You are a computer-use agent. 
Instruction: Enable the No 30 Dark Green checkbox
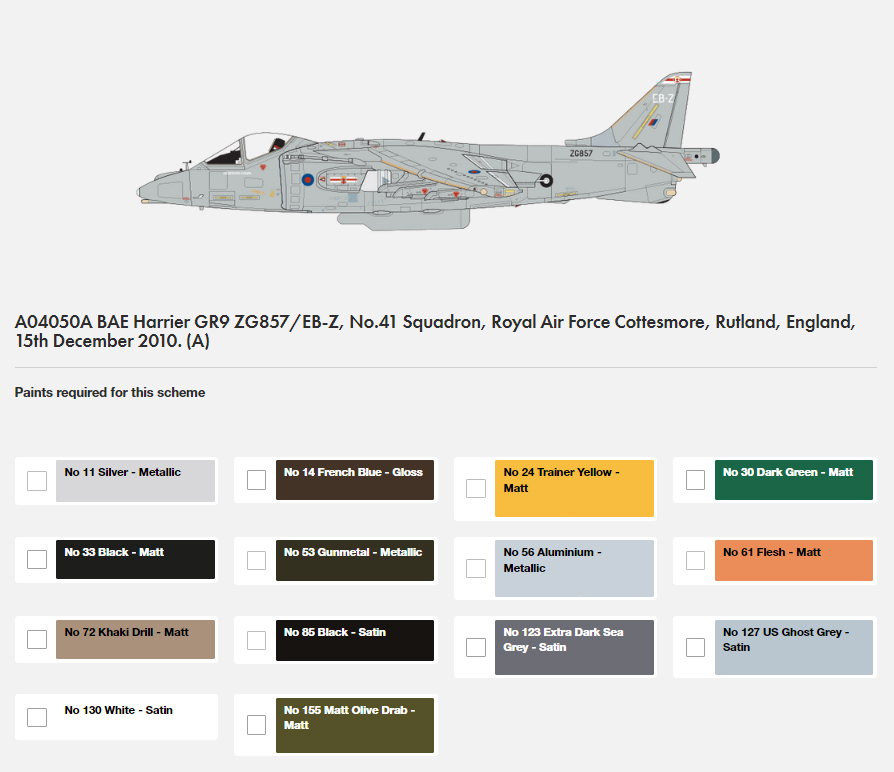(x=696, y=480)
